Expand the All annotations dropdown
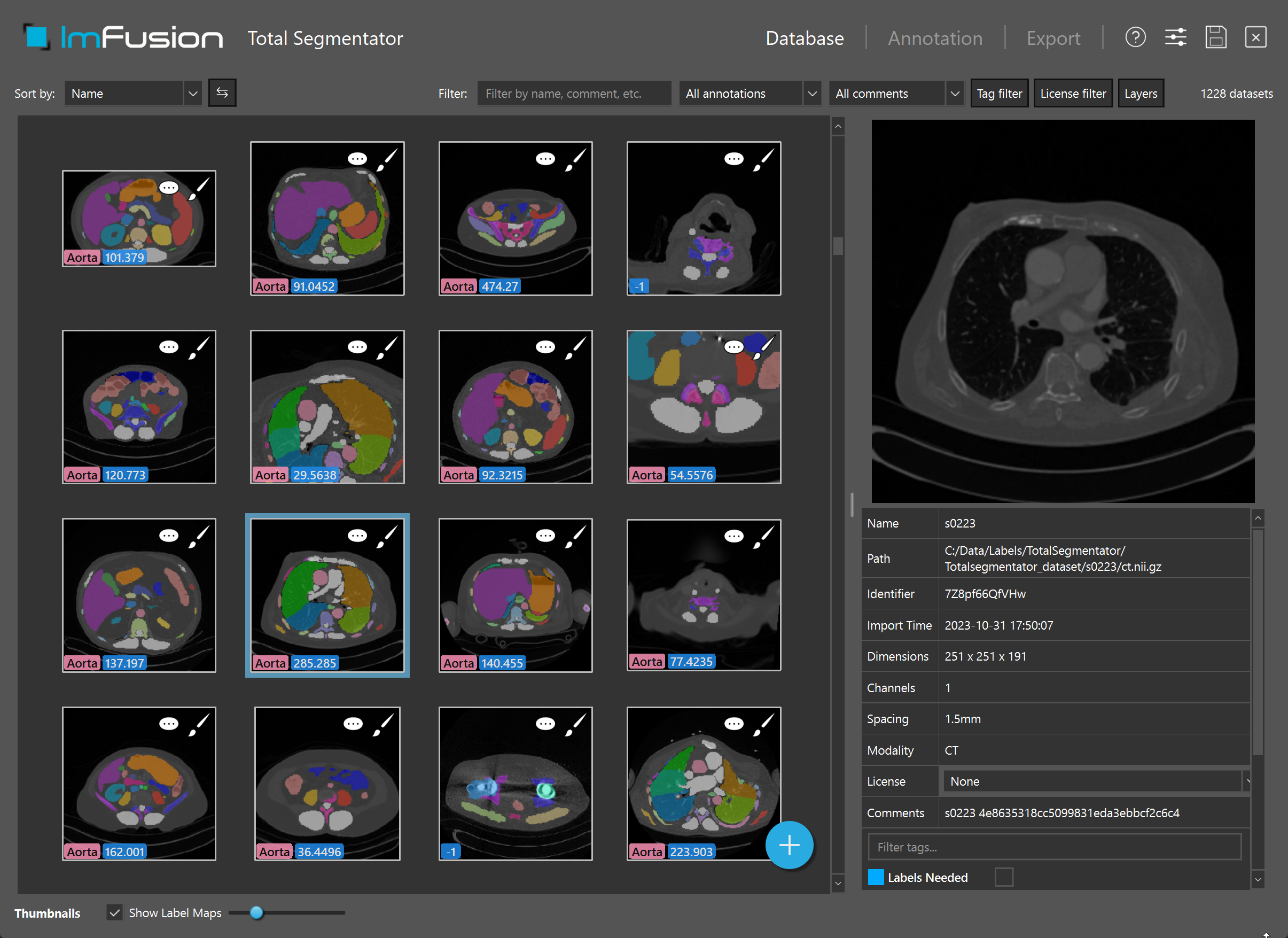 click(750, 93)
